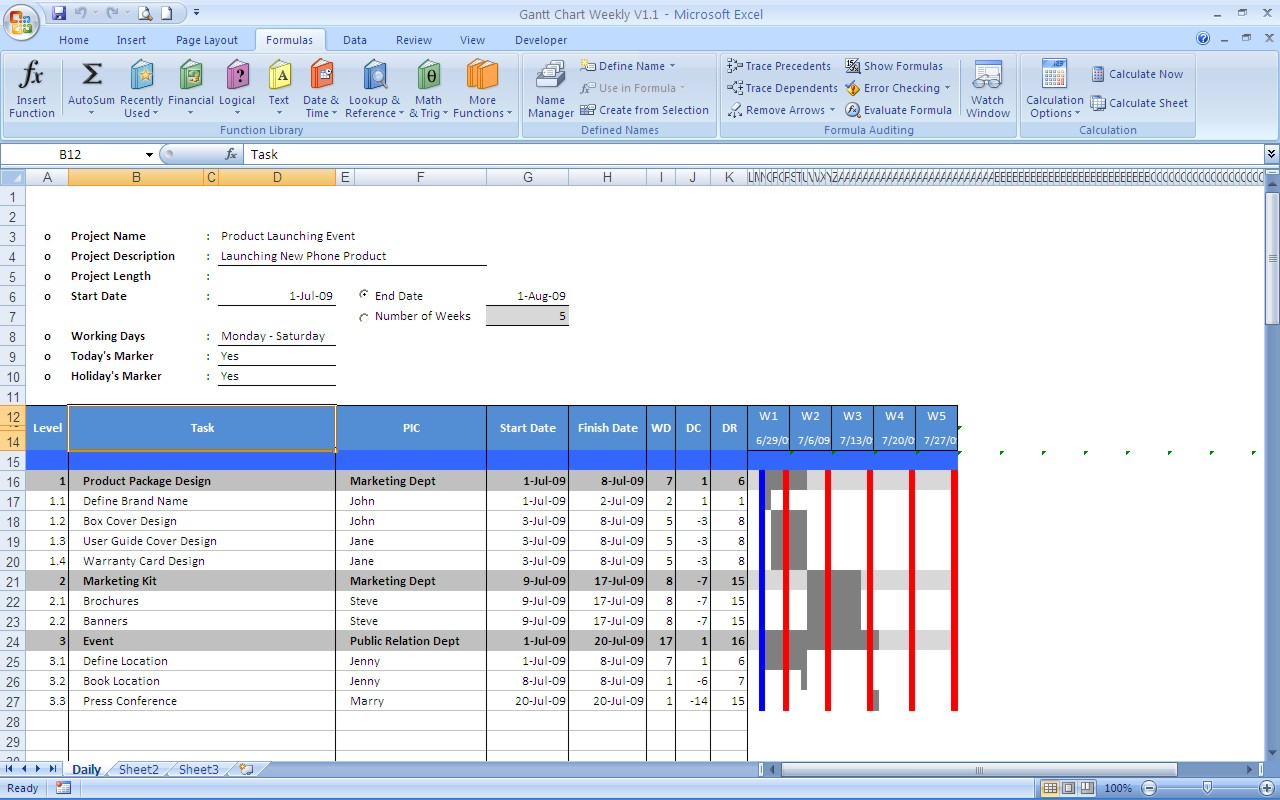Select the End Date radio button
This screenshot has width=1280, height=800.
coord(364,296)
